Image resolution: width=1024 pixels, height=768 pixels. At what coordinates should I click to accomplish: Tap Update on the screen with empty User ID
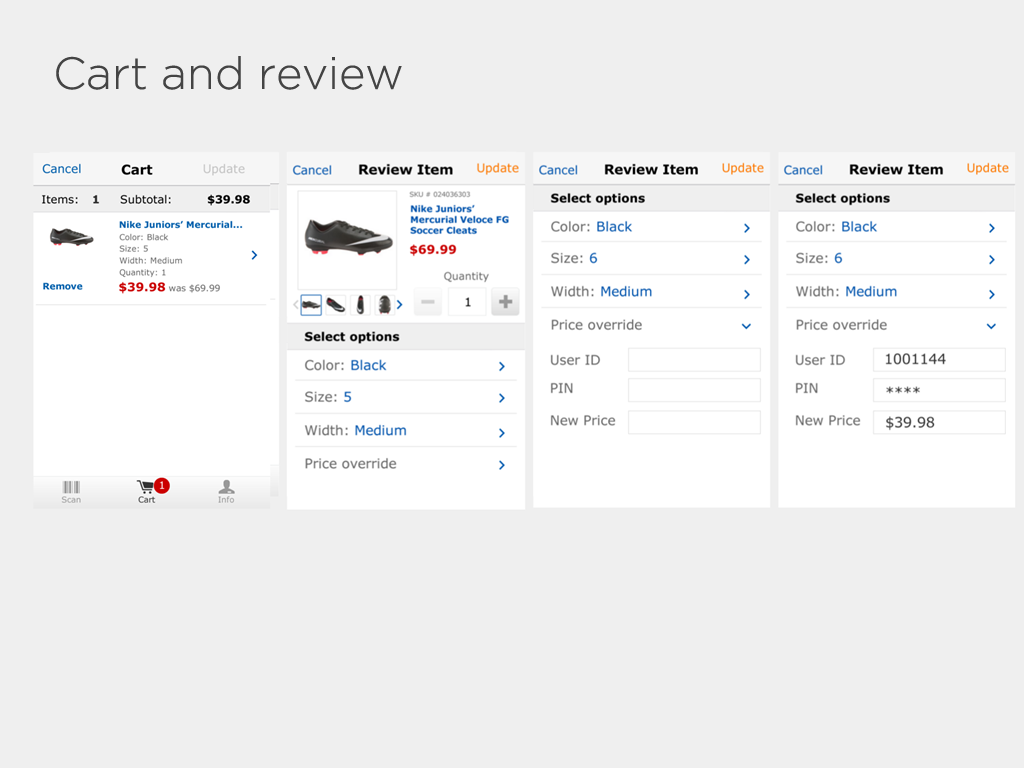click(743, 168)
